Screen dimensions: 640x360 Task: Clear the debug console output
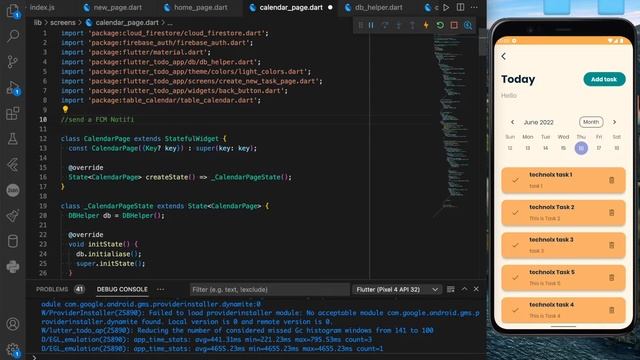451,289
